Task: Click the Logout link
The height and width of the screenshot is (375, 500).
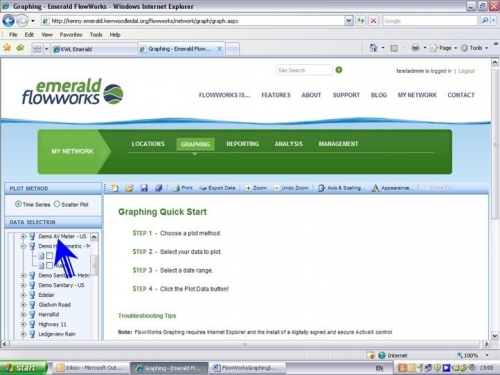Action: coord(466,71)
